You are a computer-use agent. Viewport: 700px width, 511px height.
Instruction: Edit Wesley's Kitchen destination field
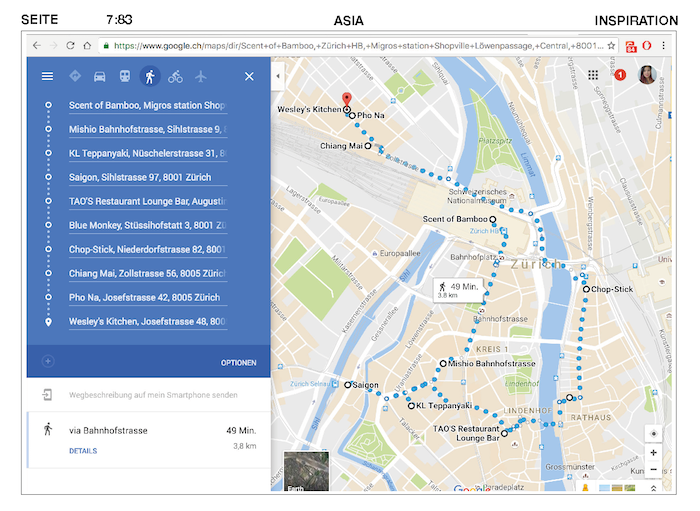pos(148,322)
